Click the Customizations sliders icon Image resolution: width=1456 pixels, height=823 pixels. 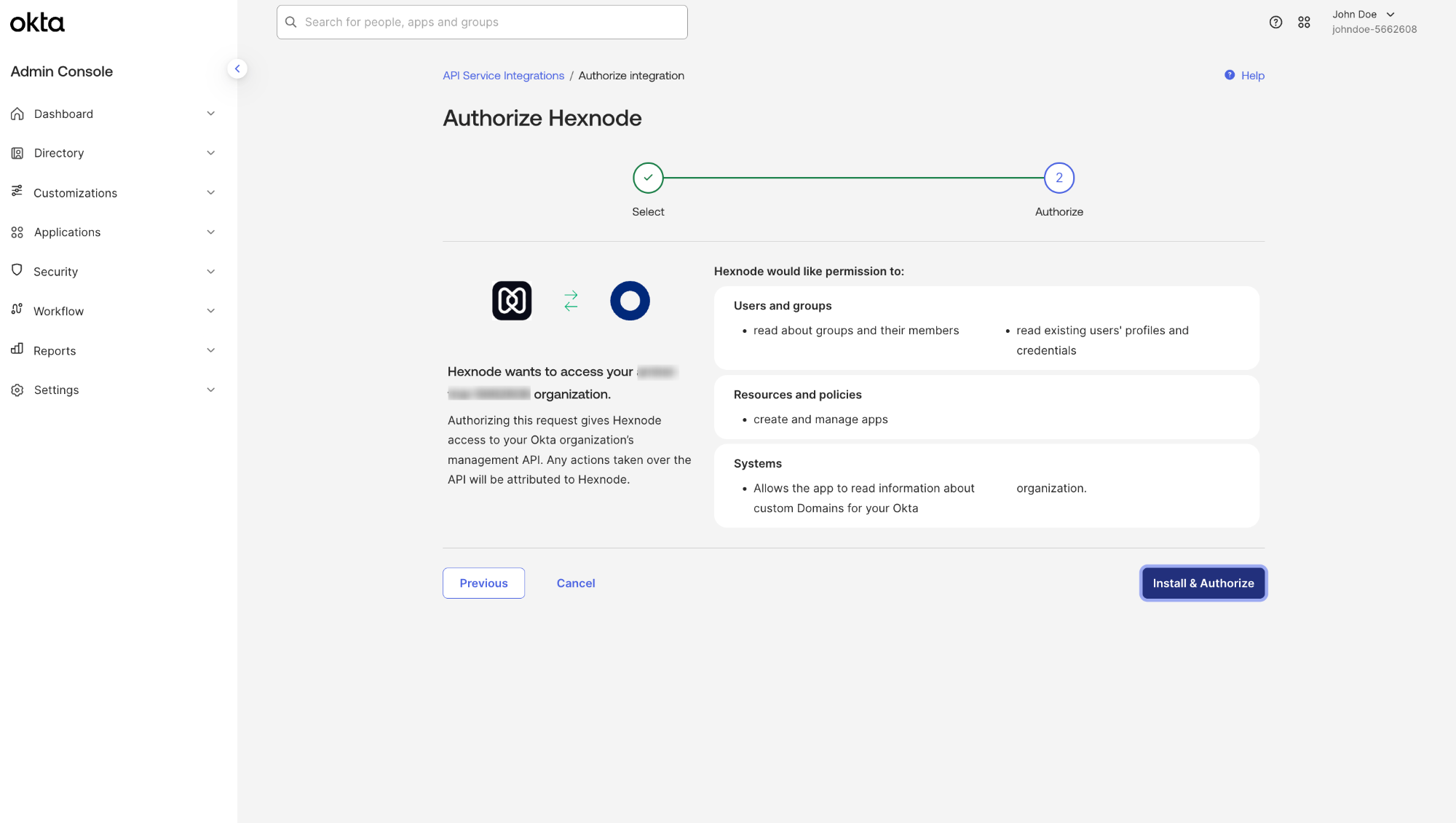[17, 191]
